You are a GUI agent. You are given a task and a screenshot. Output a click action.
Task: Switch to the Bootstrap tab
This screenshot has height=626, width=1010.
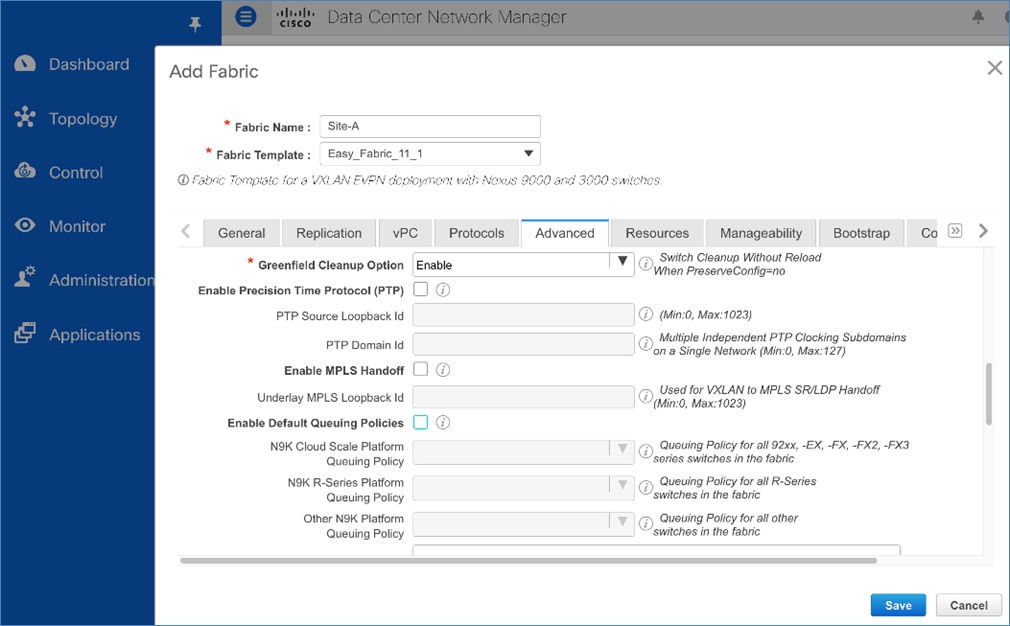click(861, 233)
